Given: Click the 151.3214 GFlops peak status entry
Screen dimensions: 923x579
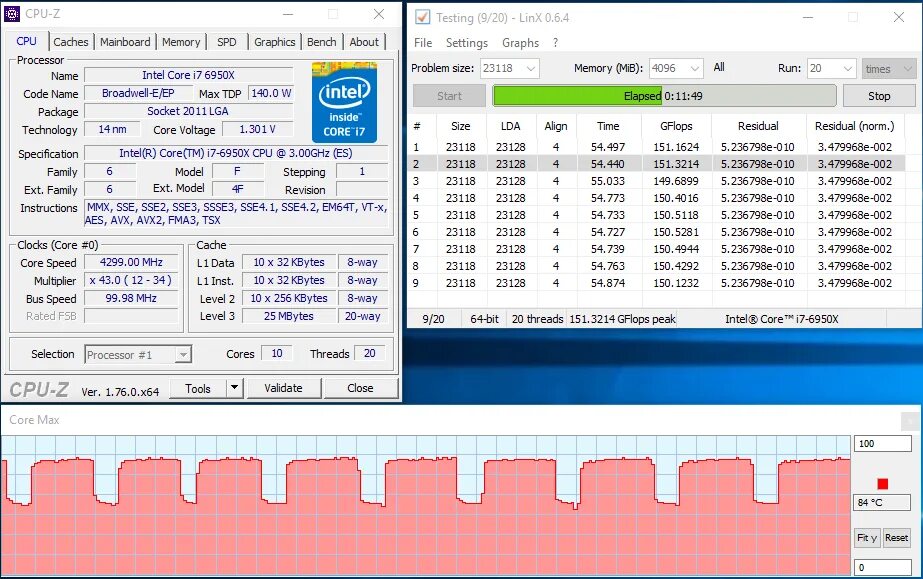Looking at the screenshot, I should [x=622, y=320].
